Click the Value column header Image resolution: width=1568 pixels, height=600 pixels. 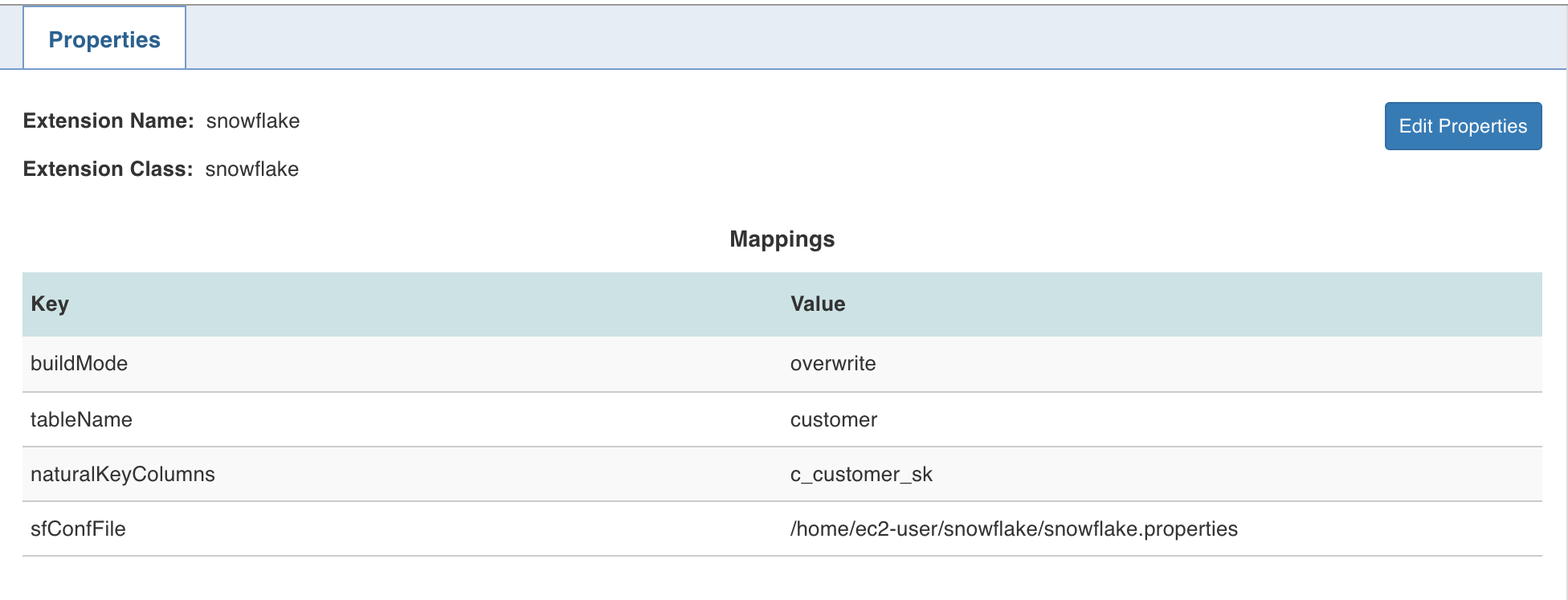818,304
